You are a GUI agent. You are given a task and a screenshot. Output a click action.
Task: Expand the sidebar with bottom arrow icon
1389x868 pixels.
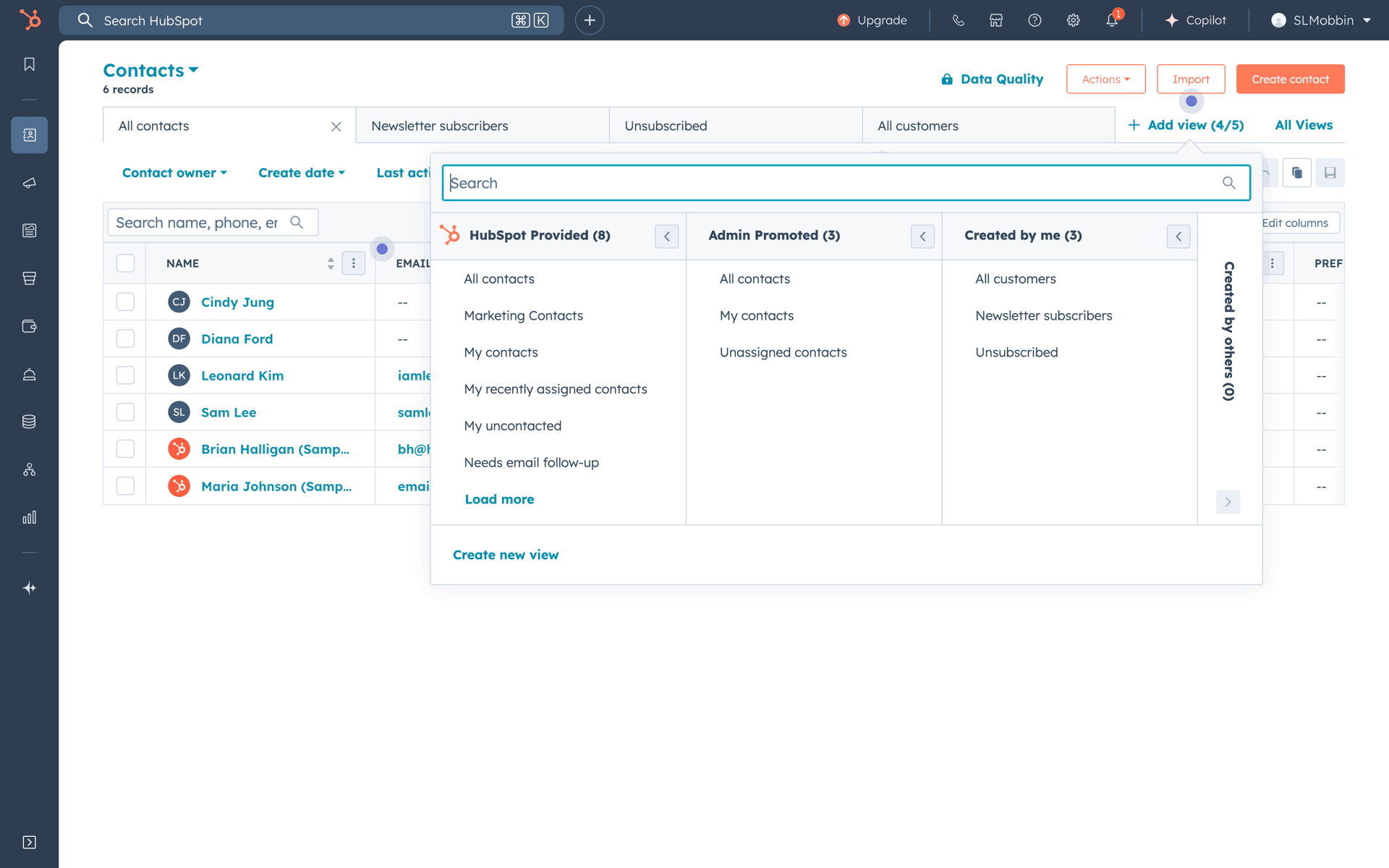coord(29,842)
